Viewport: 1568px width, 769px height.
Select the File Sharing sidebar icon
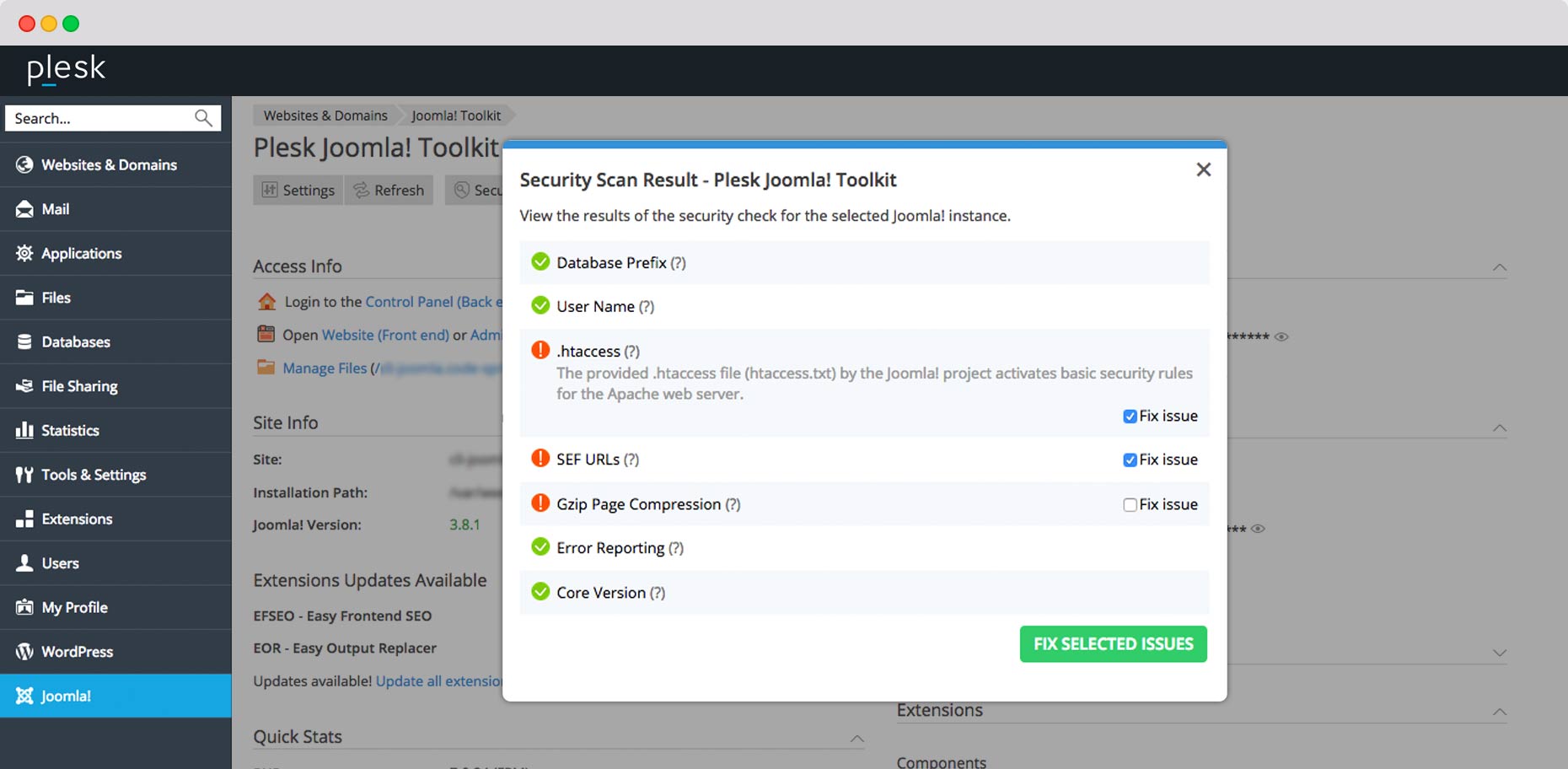(x=24, y=385)
